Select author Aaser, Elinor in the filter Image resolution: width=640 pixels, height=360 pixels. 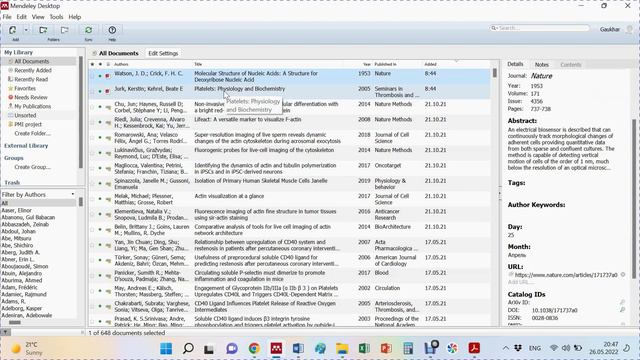[x=17, y=210]
